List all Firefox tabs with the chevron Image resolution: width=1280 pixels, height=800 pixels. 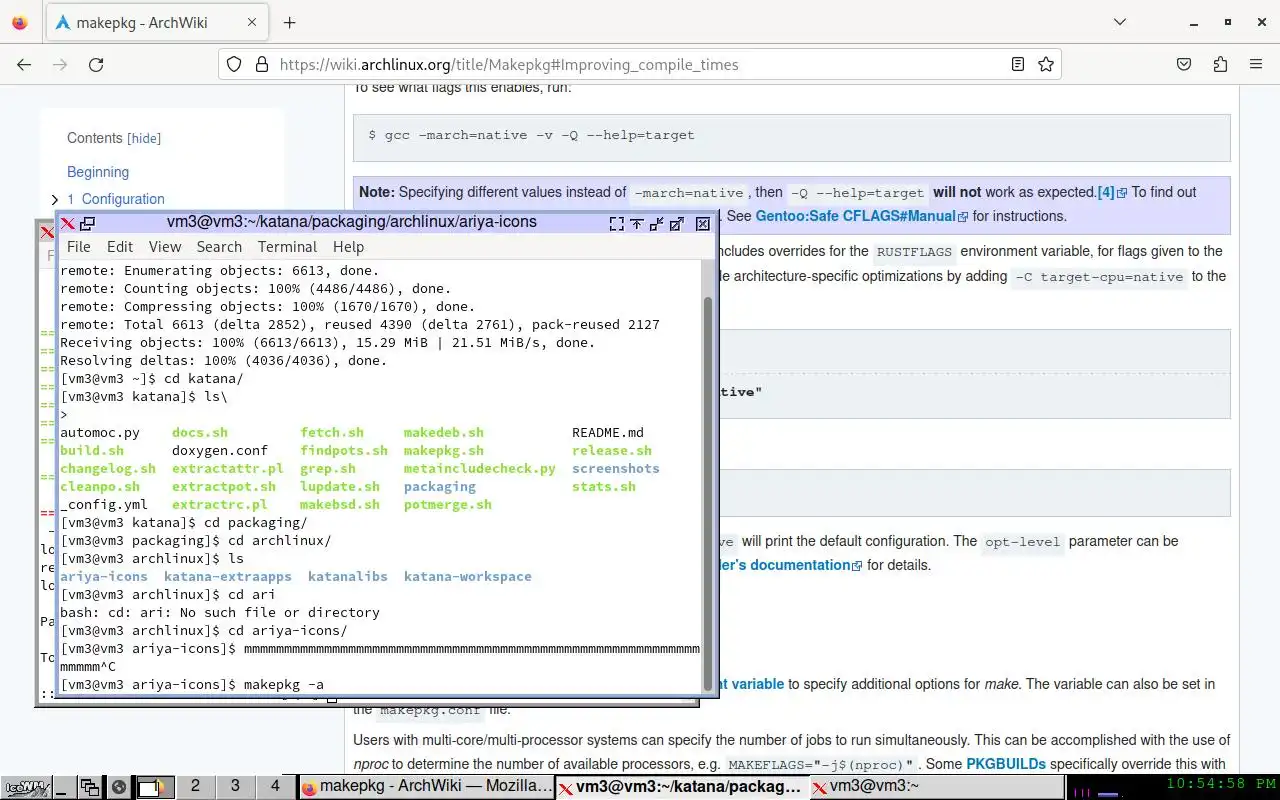click(x=1118, y=22)
